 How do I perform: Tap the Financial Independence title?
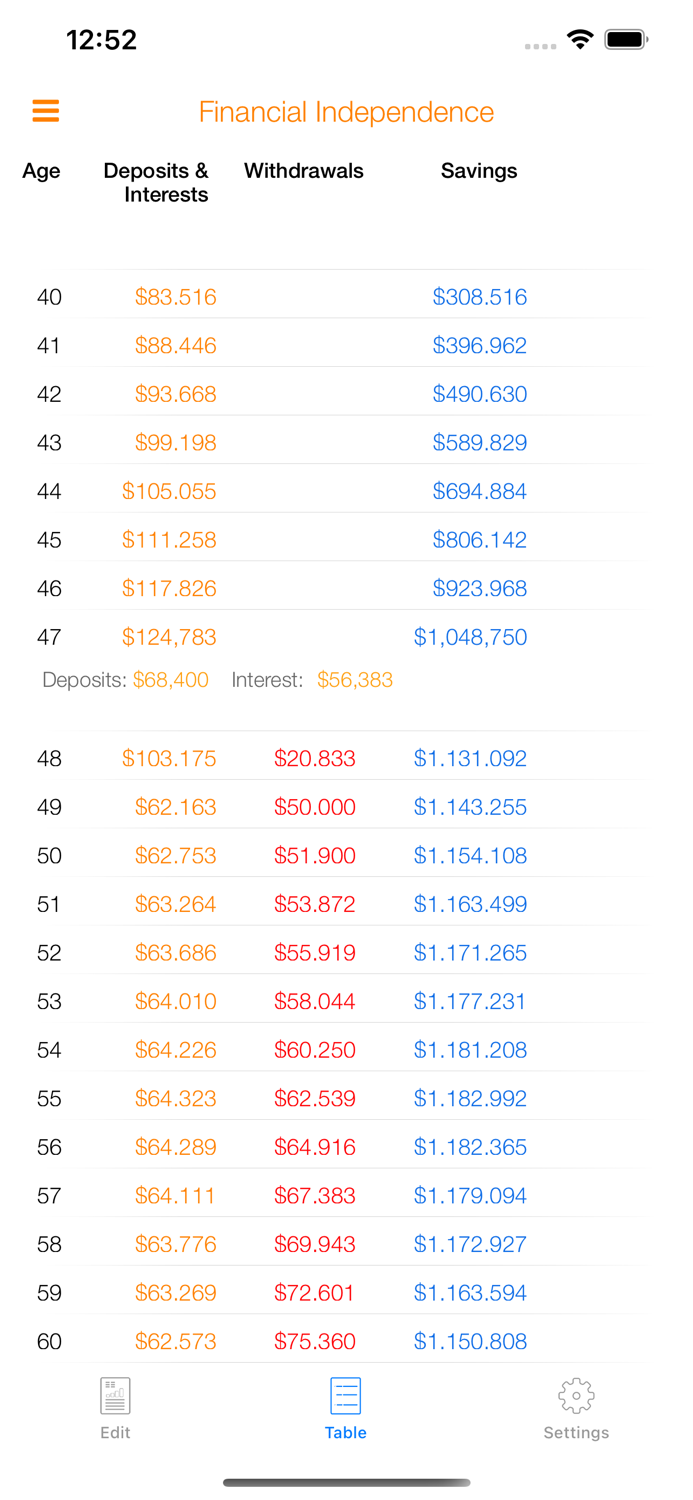346,111
